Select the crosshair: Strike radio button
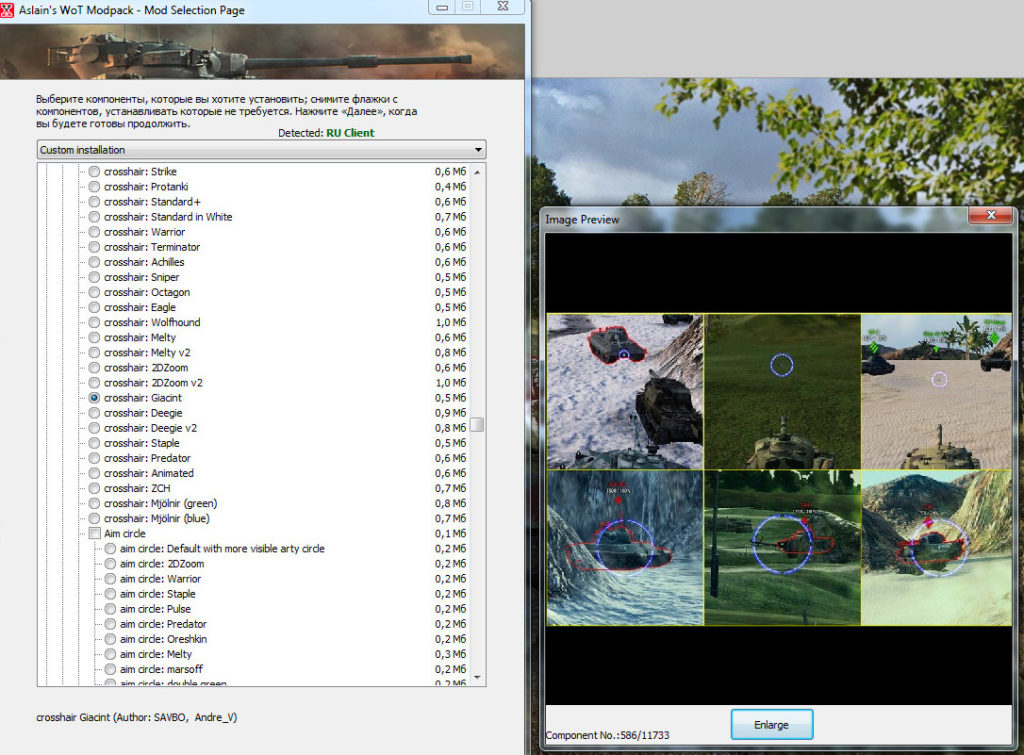Image resolution: width=1024 pixels, height=755 pixels. coord(94,172)
